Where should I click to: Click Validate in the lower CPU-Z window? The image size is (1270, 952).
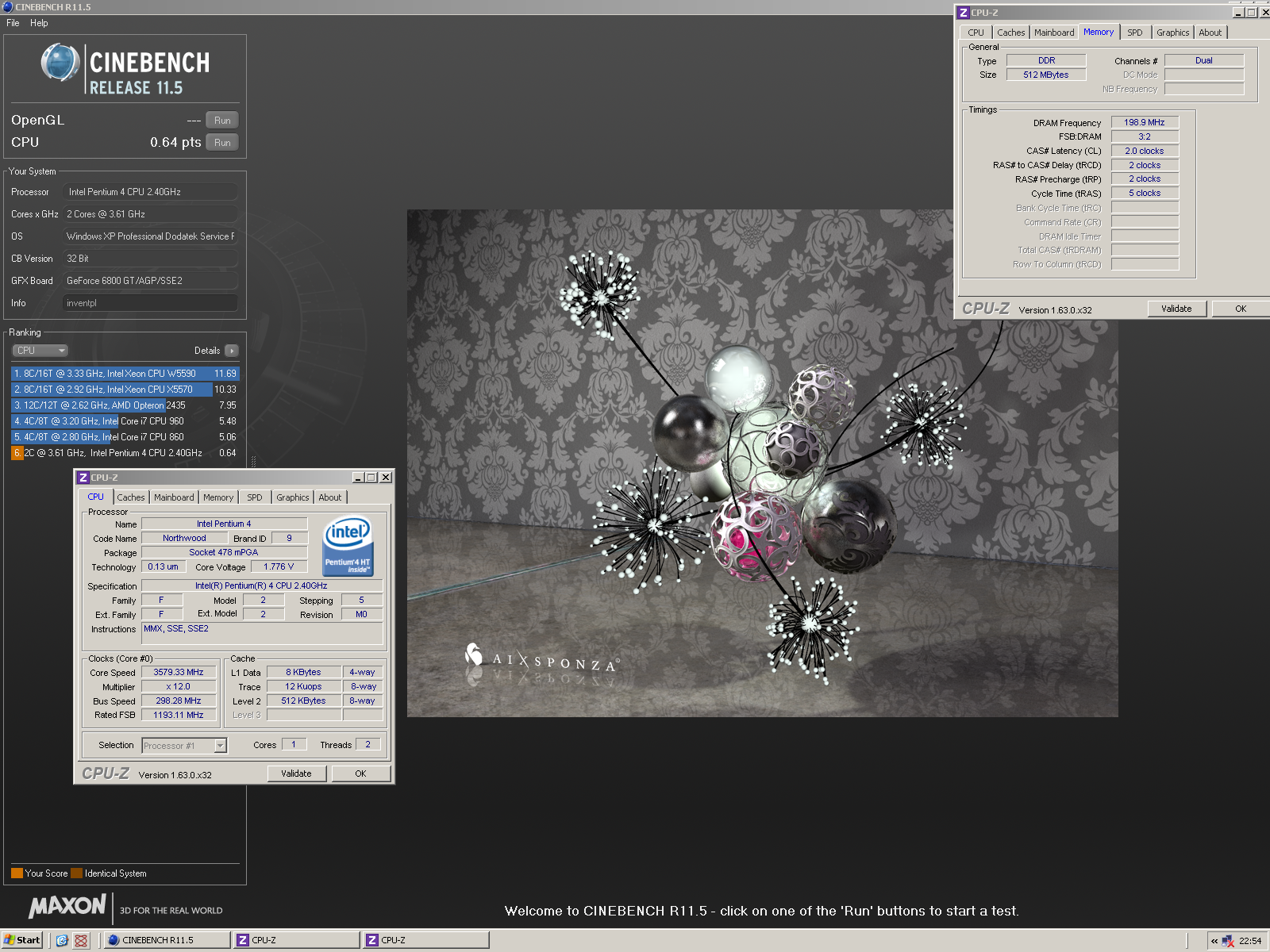pyautogui.click(x=296, y=773)
